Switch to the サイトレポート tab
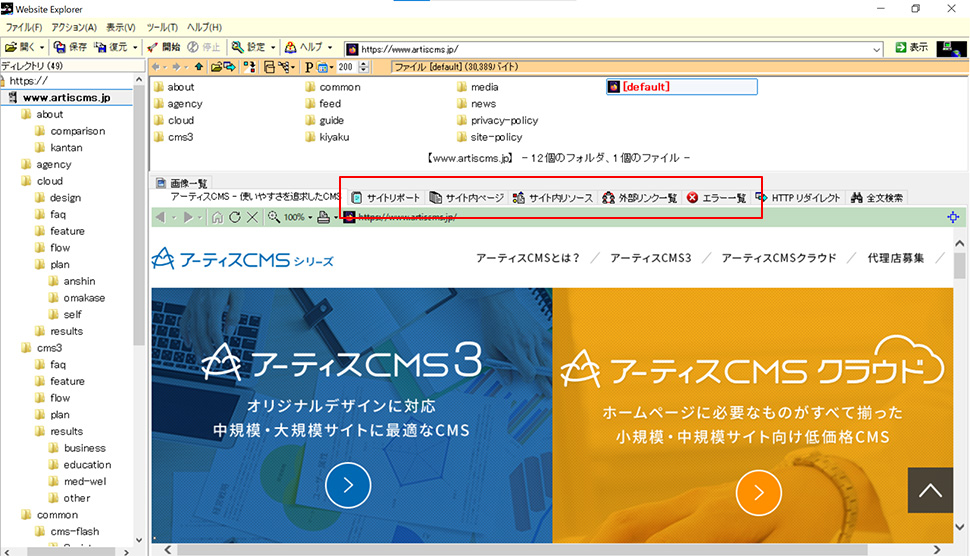 [386, 198]
